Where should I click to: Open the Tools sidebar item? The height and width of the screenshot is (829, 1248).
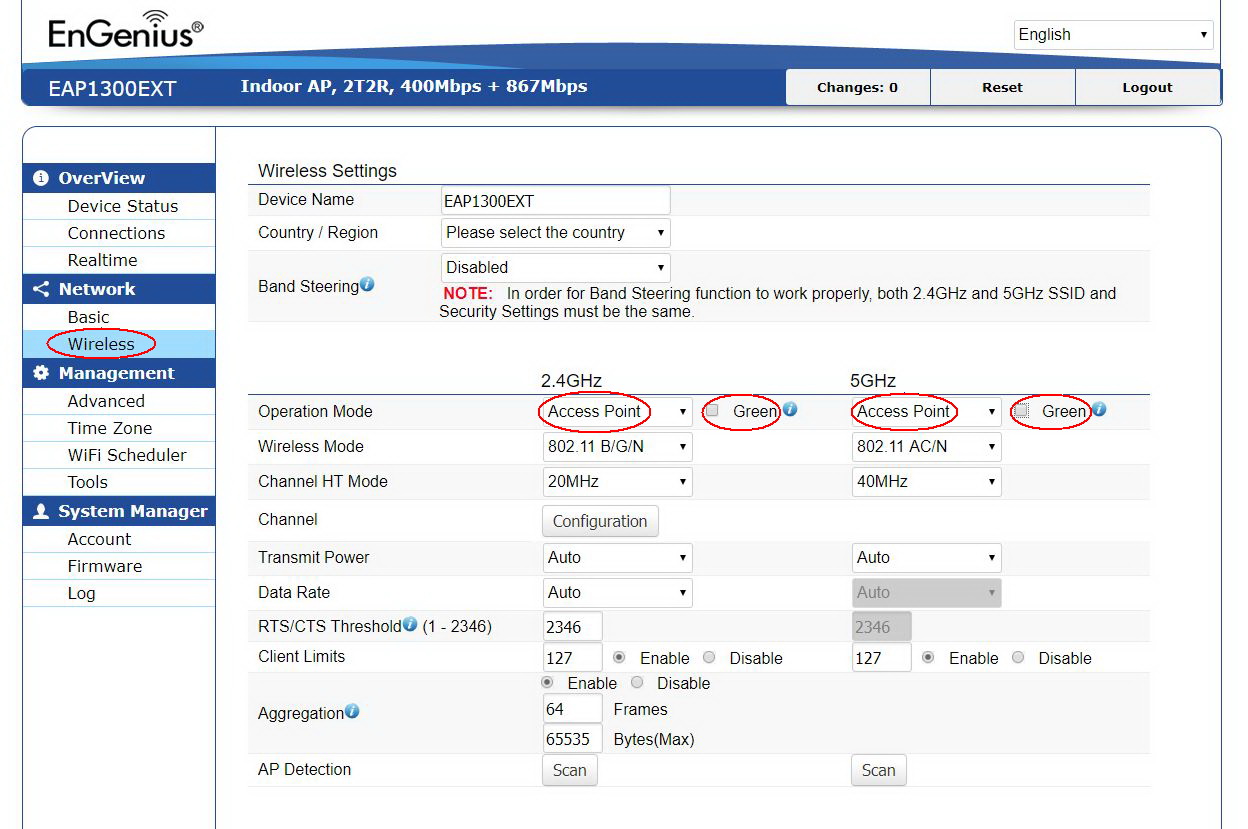[x=87, y=482]
